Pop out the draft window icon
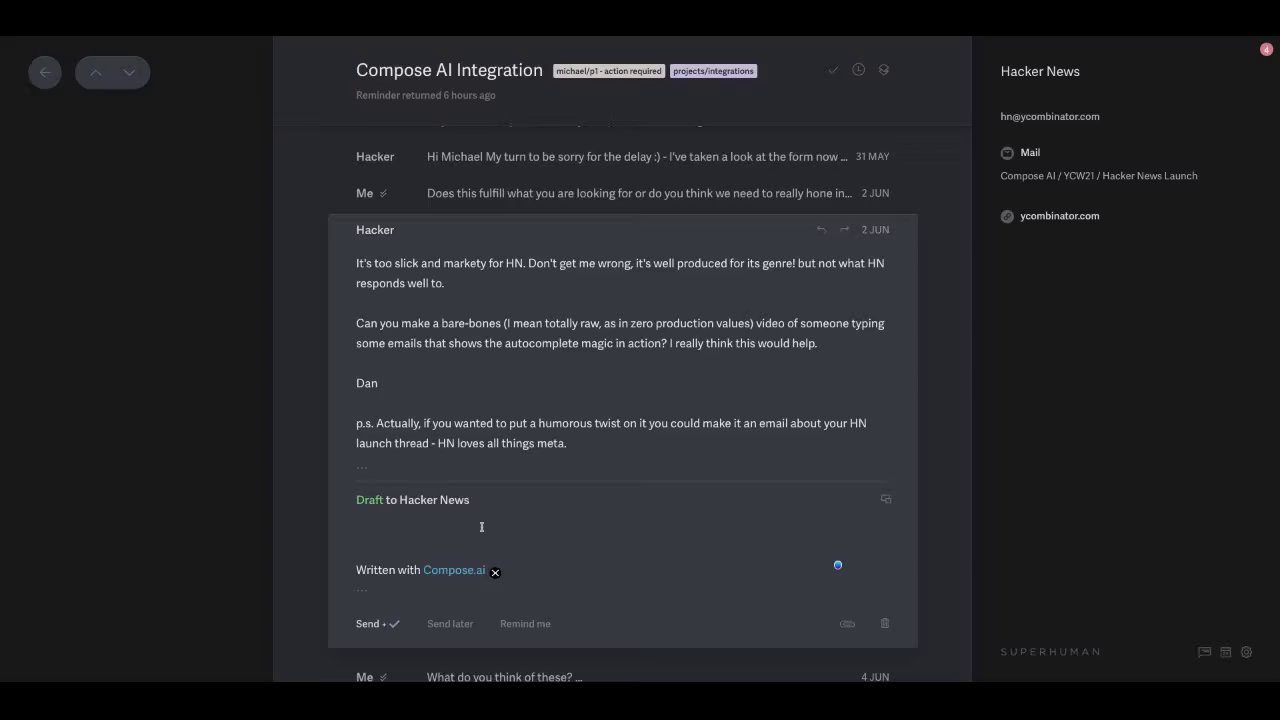This screenshot has width=1280, height=720. click(886, 499)
